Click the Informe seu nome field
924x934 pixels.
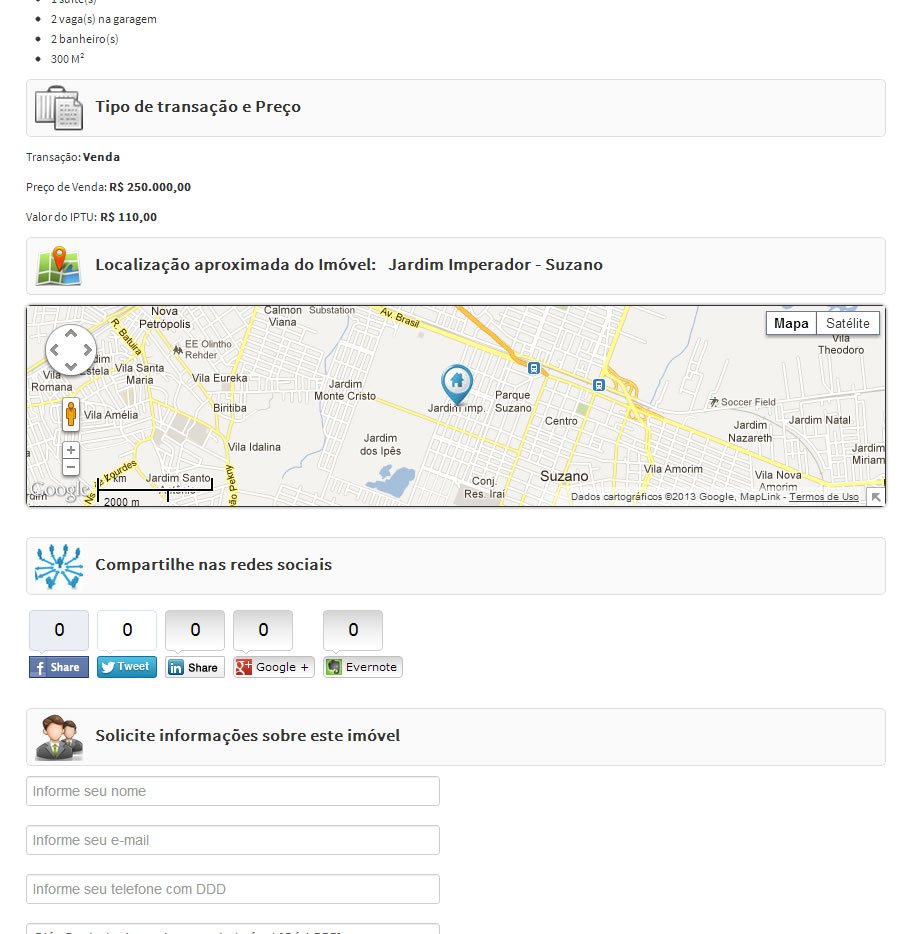point(233,791)
